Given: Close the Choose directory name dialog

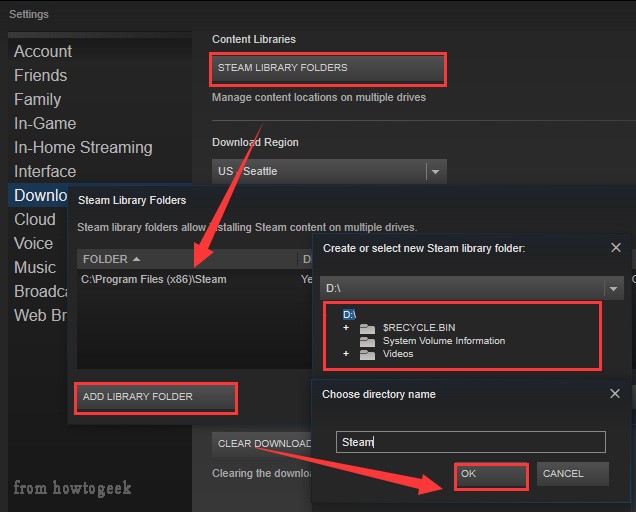Looking at the screenshot, I should [x=615, y=394].
